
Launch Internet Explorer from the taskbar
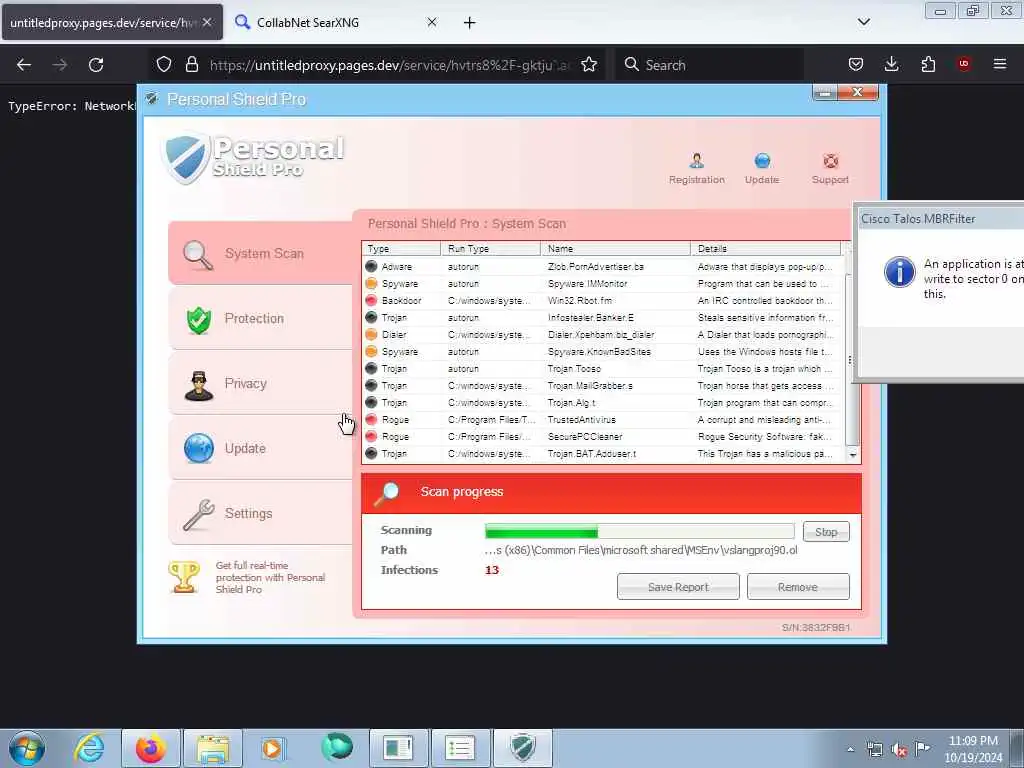(x=89, y=748)
